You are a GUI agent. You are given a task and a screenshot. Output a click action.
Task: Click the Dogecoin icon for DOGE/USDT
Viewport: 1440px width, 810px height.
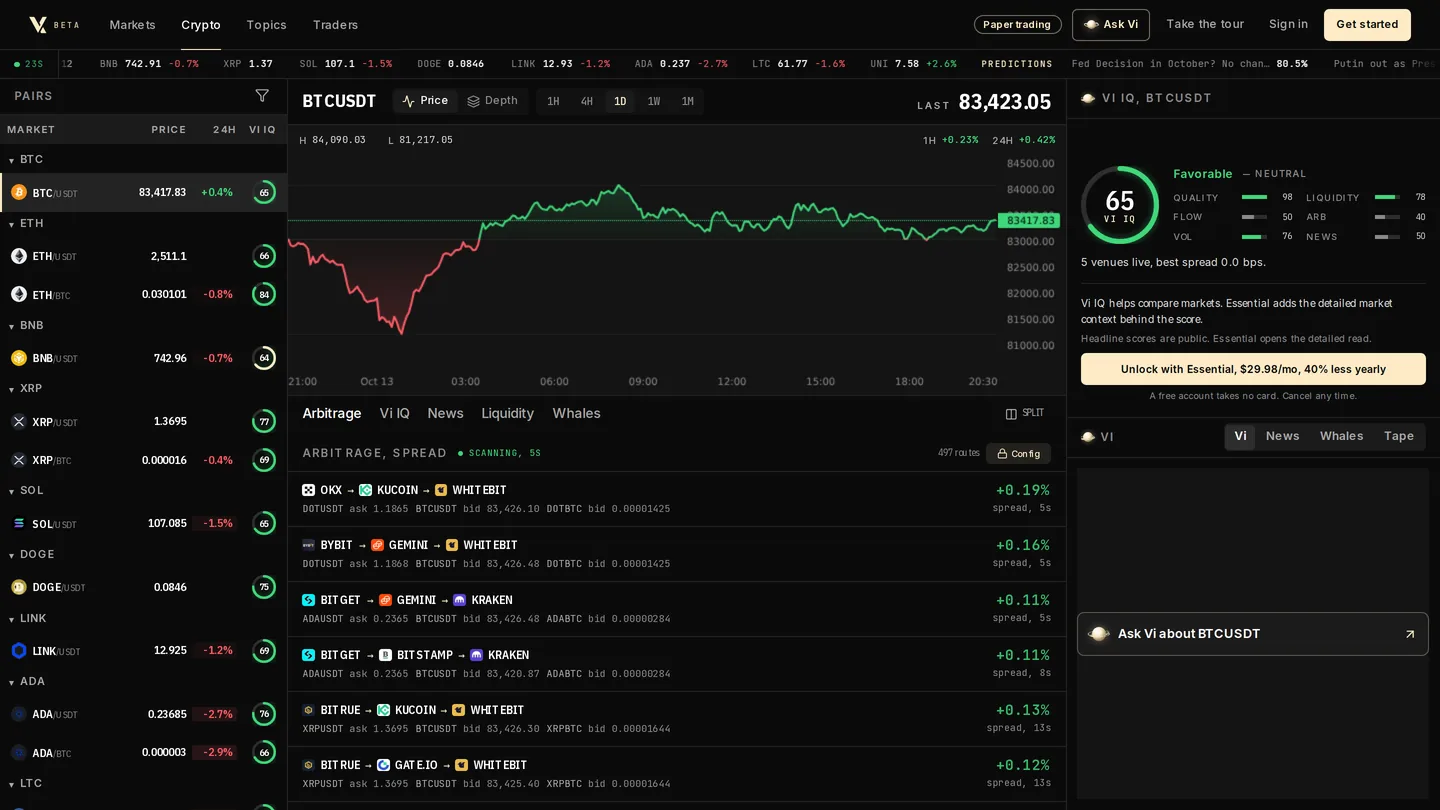18,587
